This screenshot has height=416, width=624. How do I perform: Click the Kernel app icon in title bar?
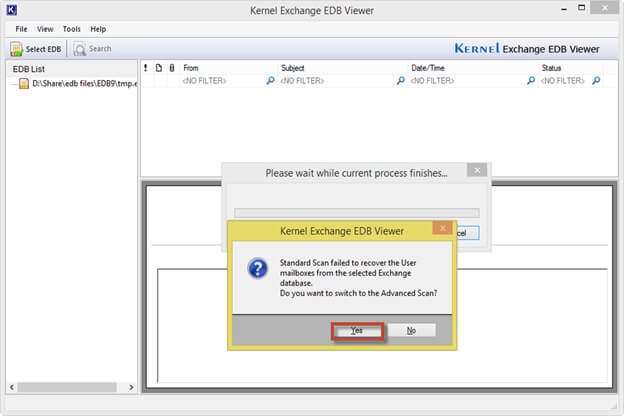pyautogui.click(x=12, y=10)
